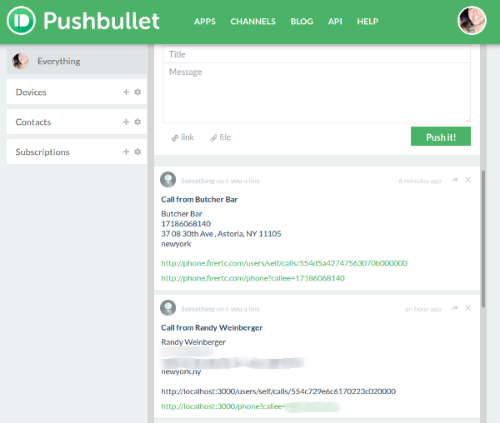Click localhost users/self/calls URL text
500x423 pixels.
click(278, 391)
